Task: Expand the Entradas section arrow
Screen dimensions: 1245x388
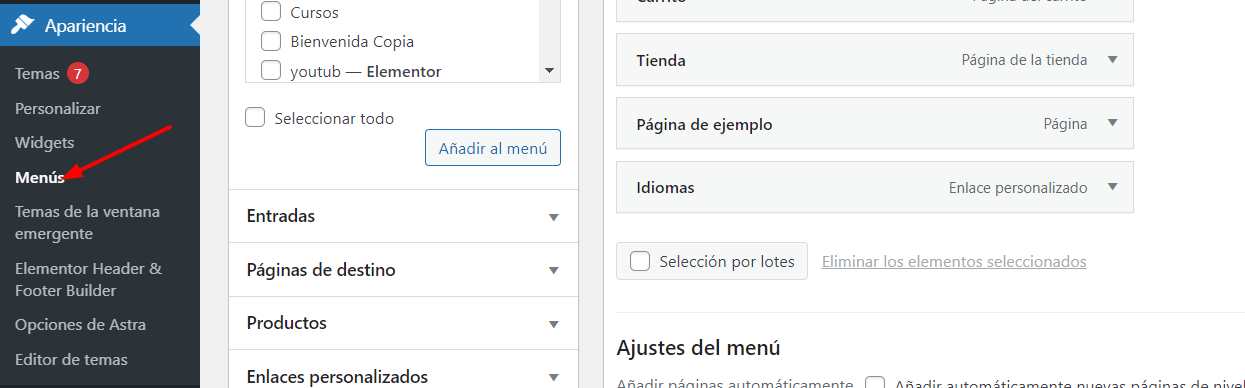Action: pos(554,216)
